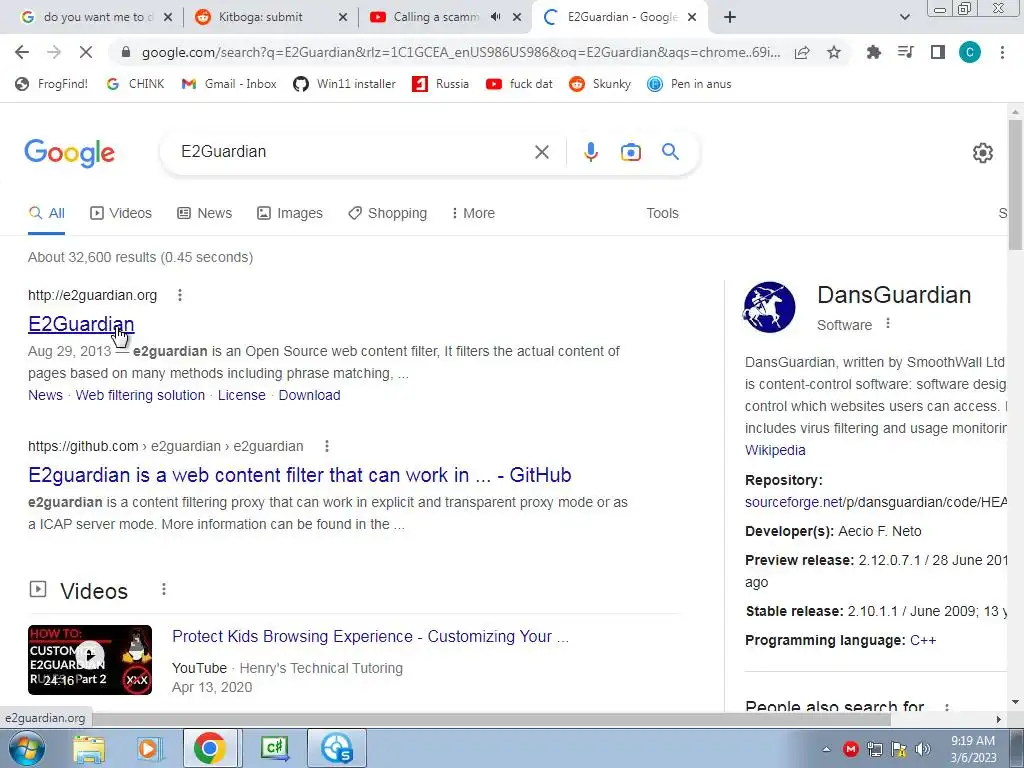The image size is (1024, 768).
Task: Open Web filtering solution sitelink
Action: click(140, 395)
